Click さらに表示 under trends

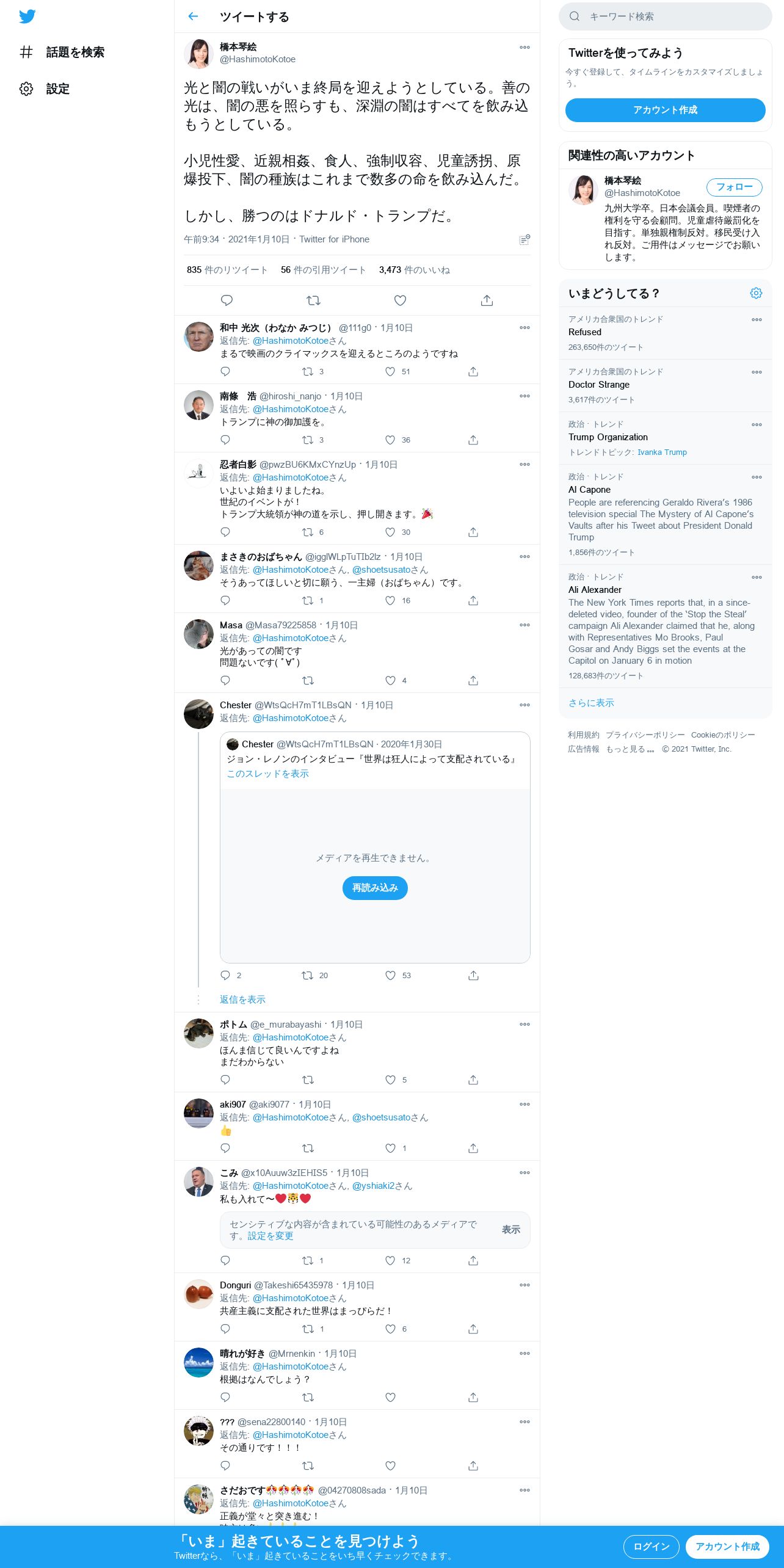pyautogui.click(x=591, y=703)
